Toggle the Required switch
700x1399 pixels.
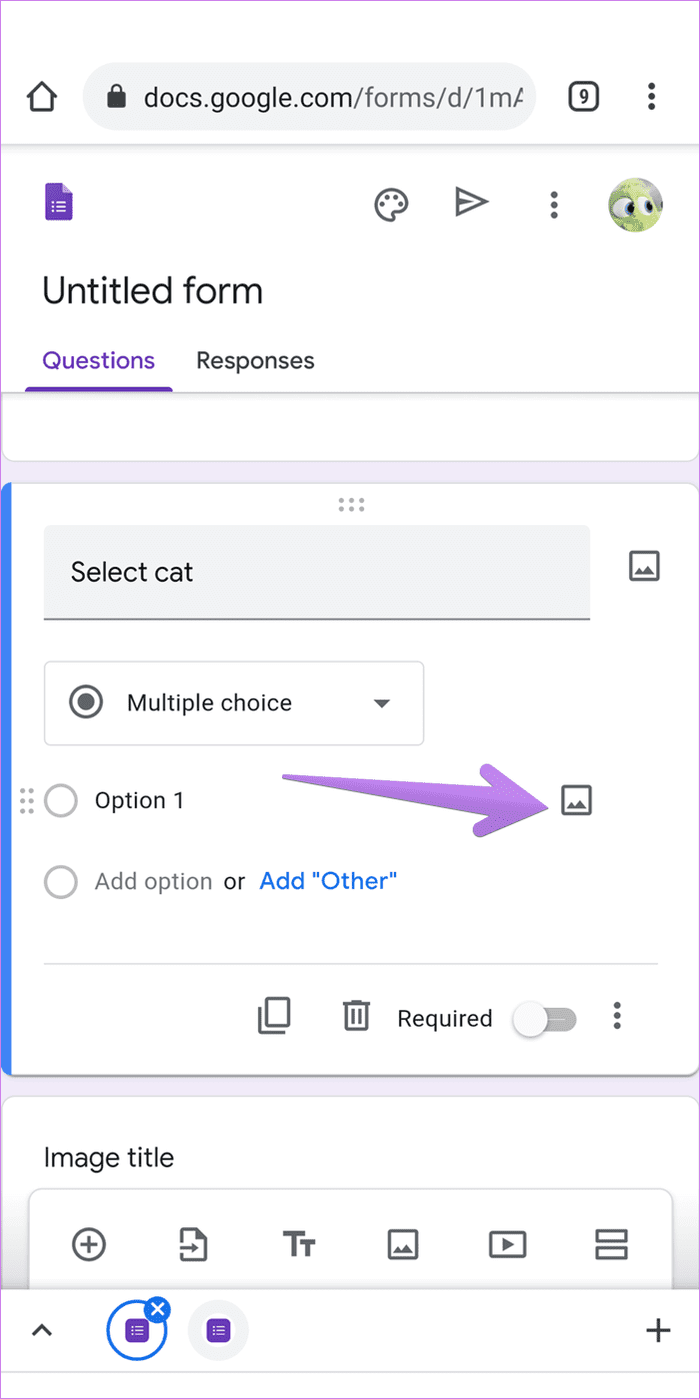pos(545,1020)
